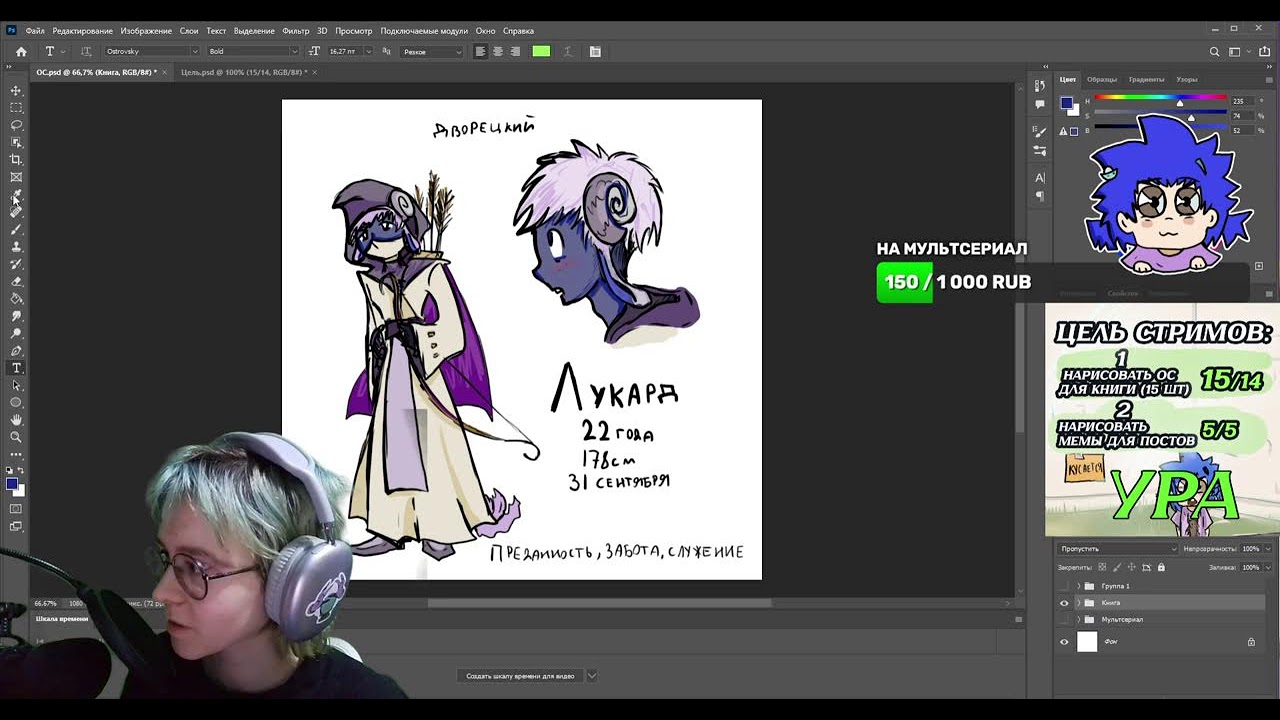Screen dimensions: 1280x720
Task: Select the Move tool
Action: tap(16, 91)
